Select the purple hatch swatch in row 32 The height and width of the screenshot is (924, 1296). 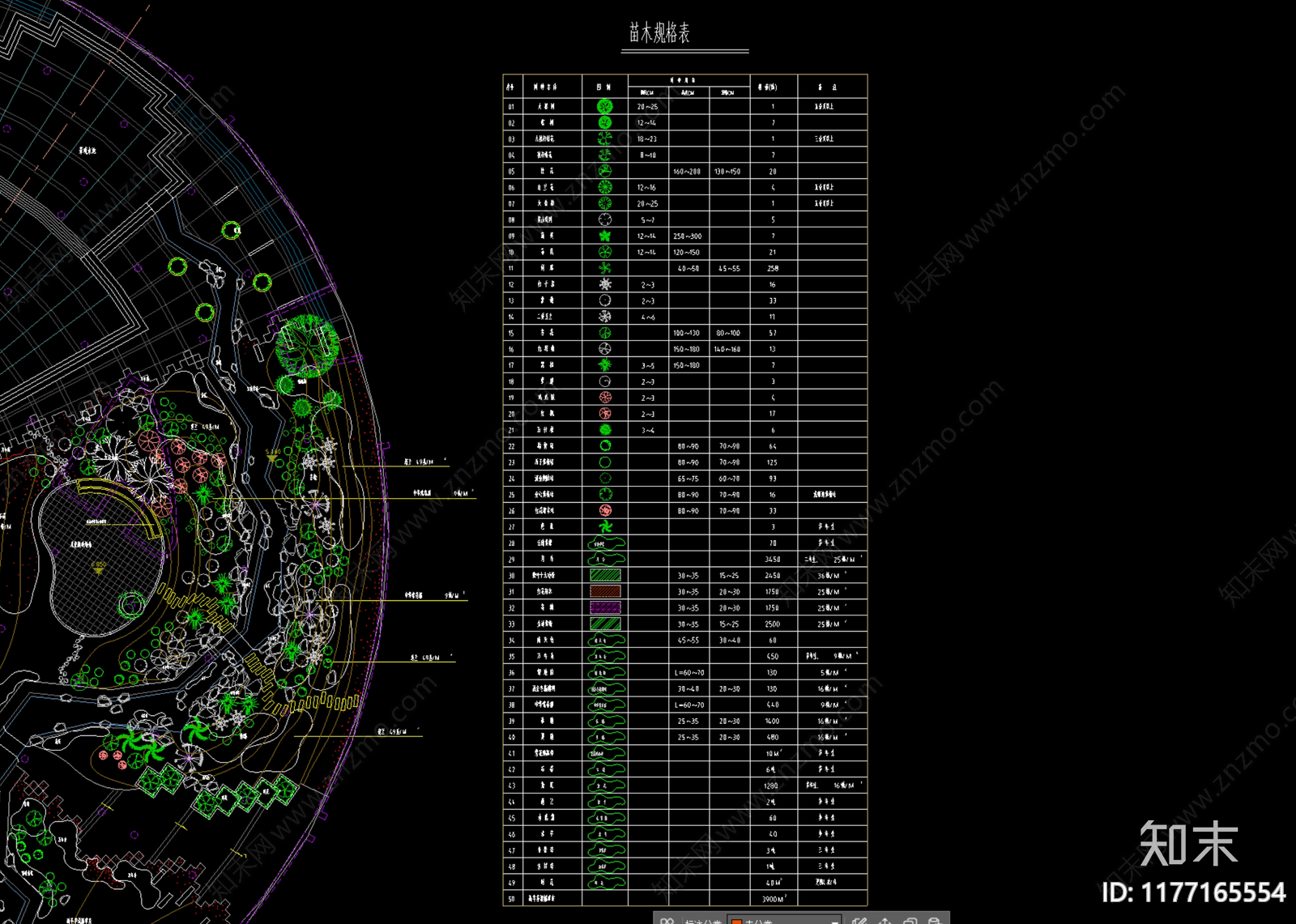pos(605,607)
